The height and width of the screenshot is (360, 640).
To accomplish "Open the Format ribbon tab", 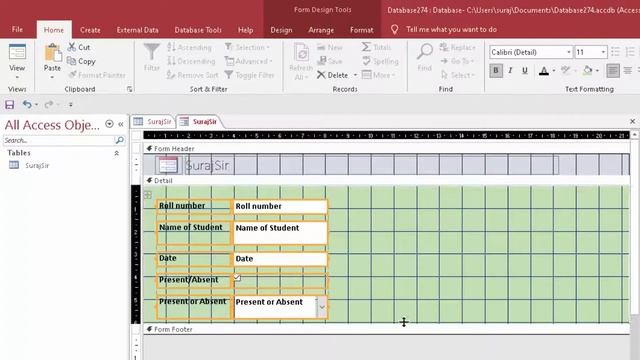I will tap(362, 30).
